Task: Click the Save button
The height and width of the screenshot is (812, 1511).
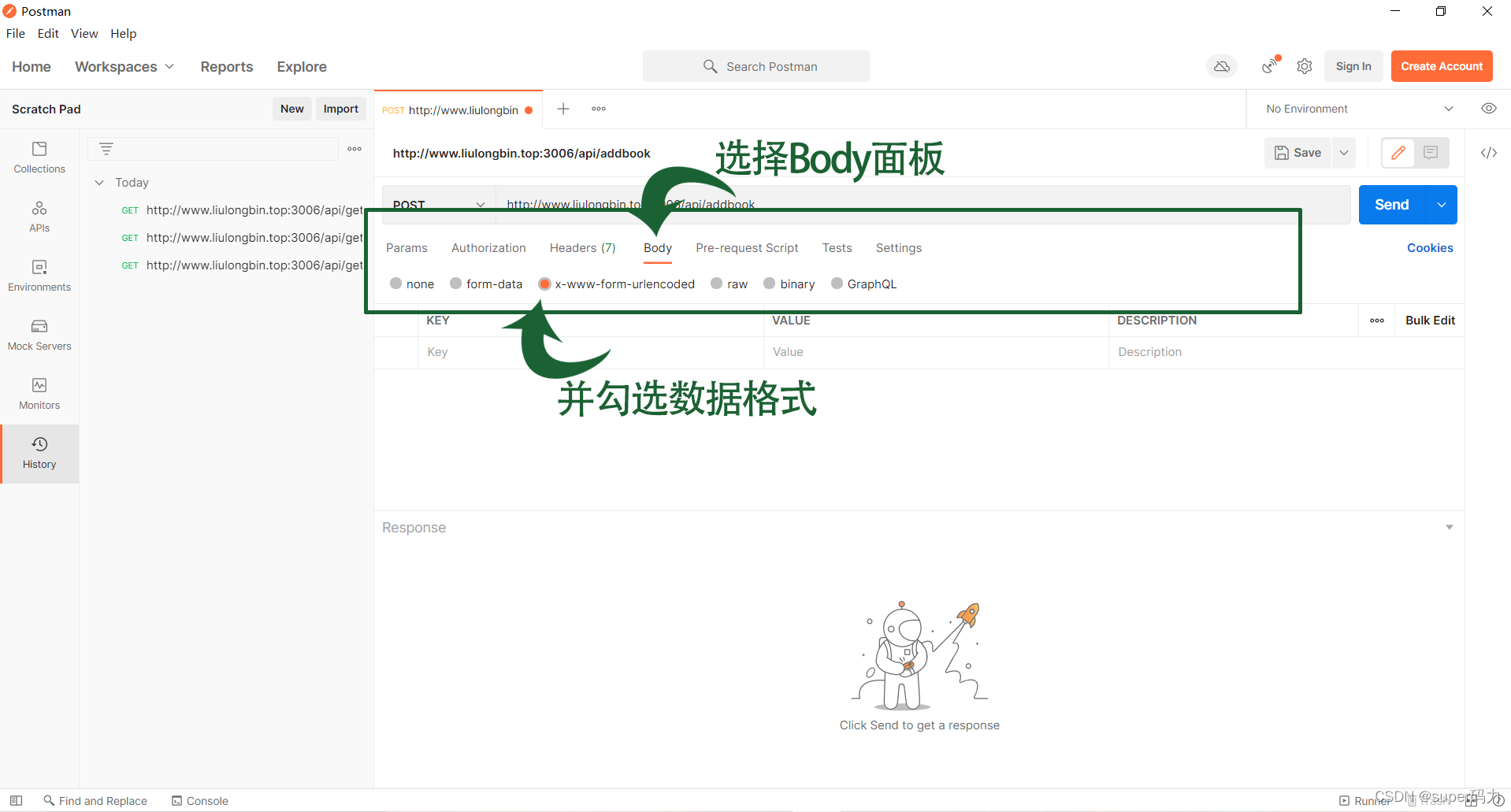Action: pyautogui.click(x=1298, y=153)
